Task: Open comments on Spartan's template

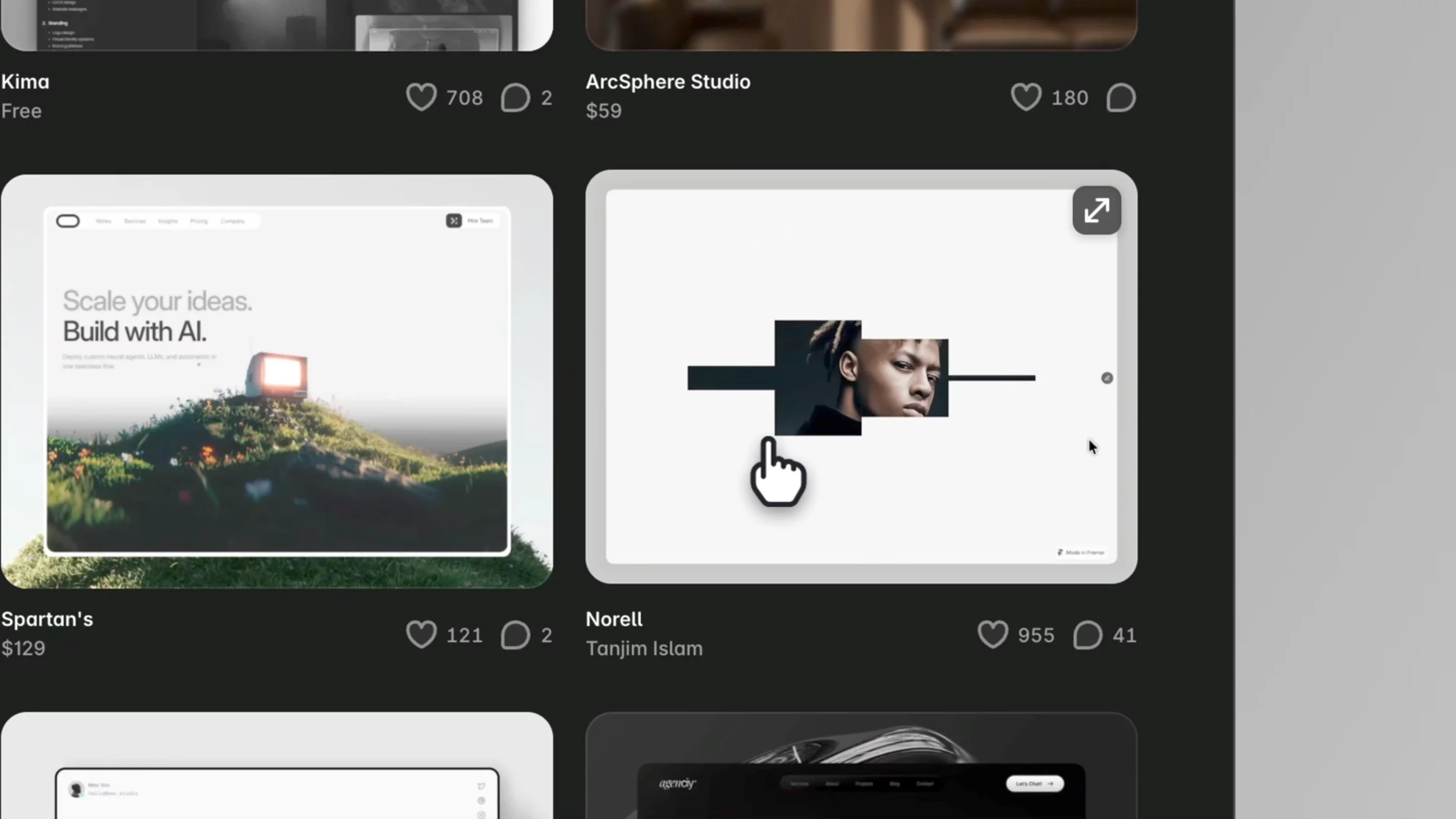Action: (515, 635)
